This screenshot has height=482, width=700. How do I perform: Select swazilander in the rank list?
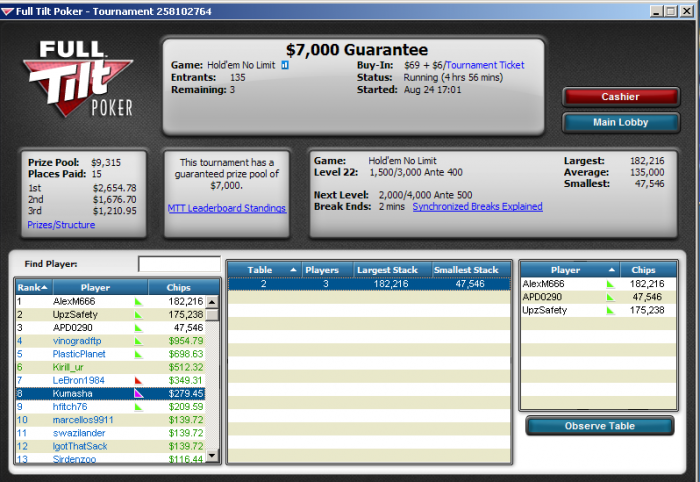coord(111,433)
